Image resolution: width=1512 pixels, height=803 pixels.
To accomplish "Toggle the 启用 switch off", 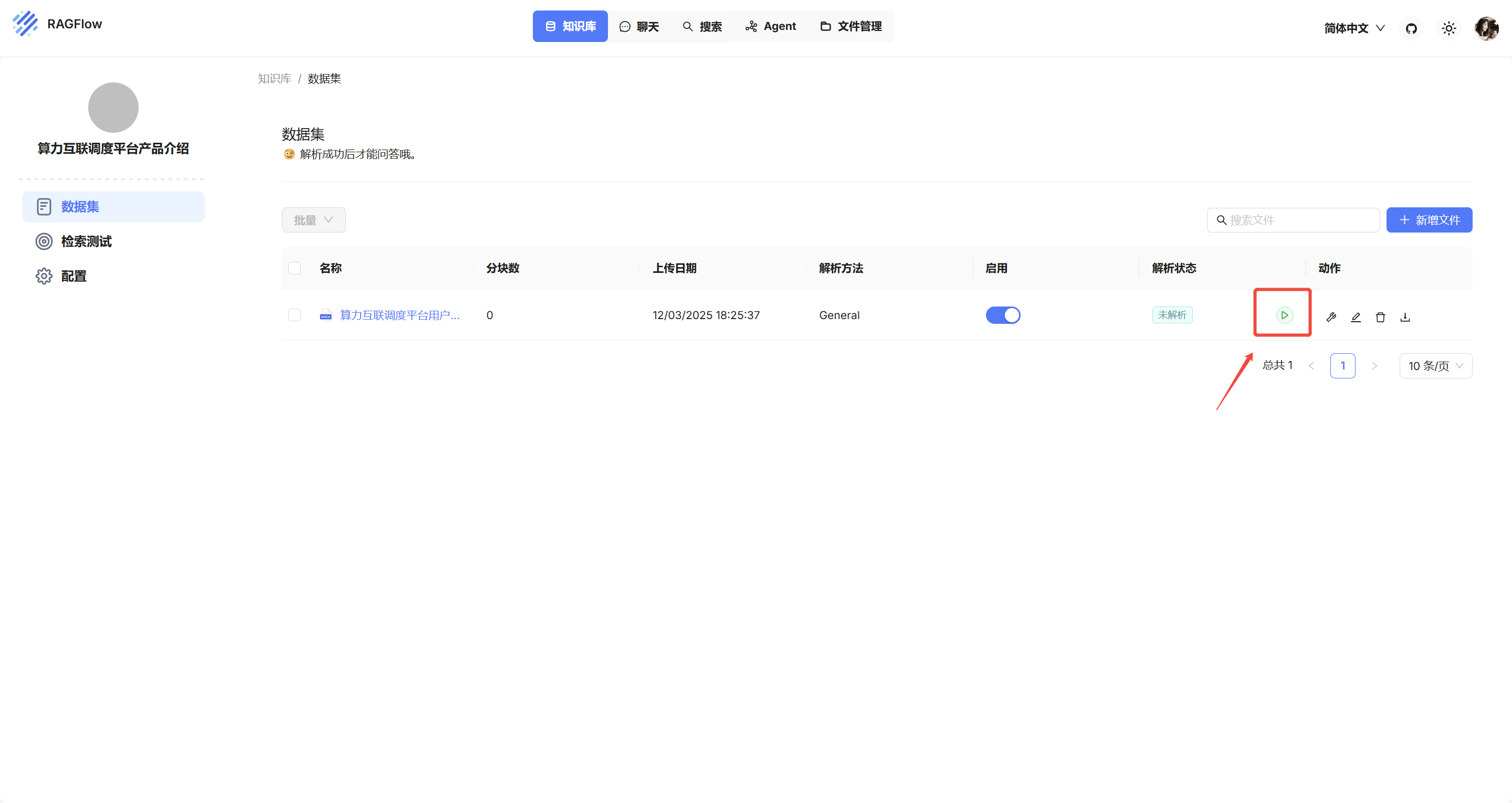I will pos(1003,315).
